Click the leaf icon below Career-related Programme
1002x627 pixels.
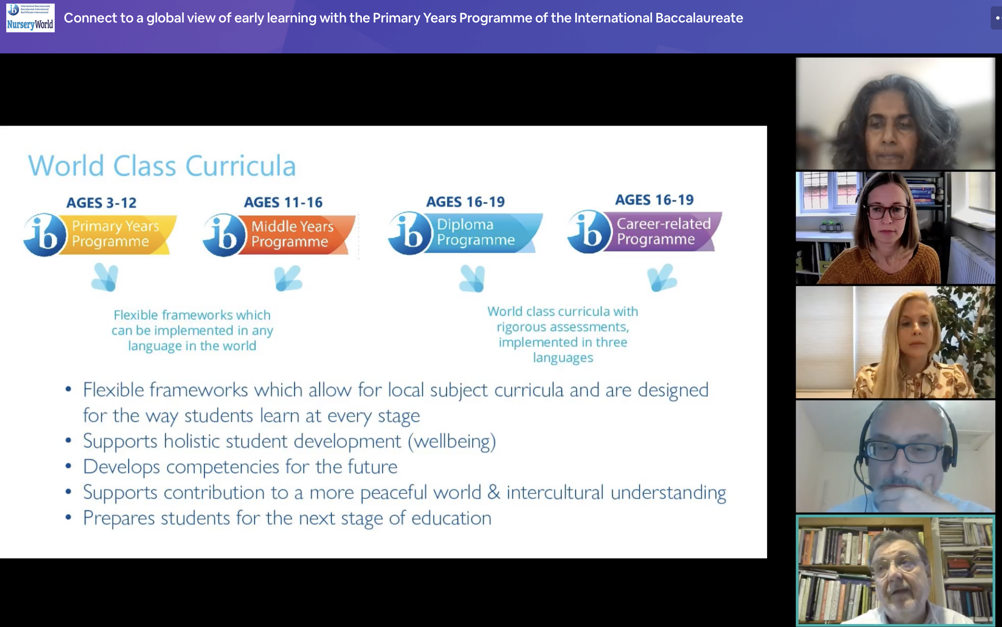pos(662,277)
